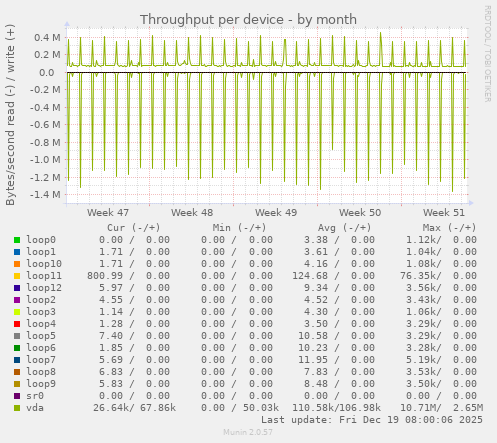Screen dimensions: 497x443
Task: Click the loop8 average value 7.83
Action: point(316,372)
